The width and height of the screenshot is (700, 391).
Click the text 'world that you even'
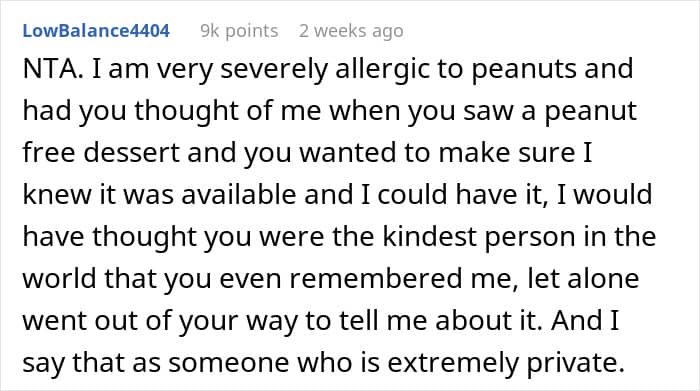151,279
